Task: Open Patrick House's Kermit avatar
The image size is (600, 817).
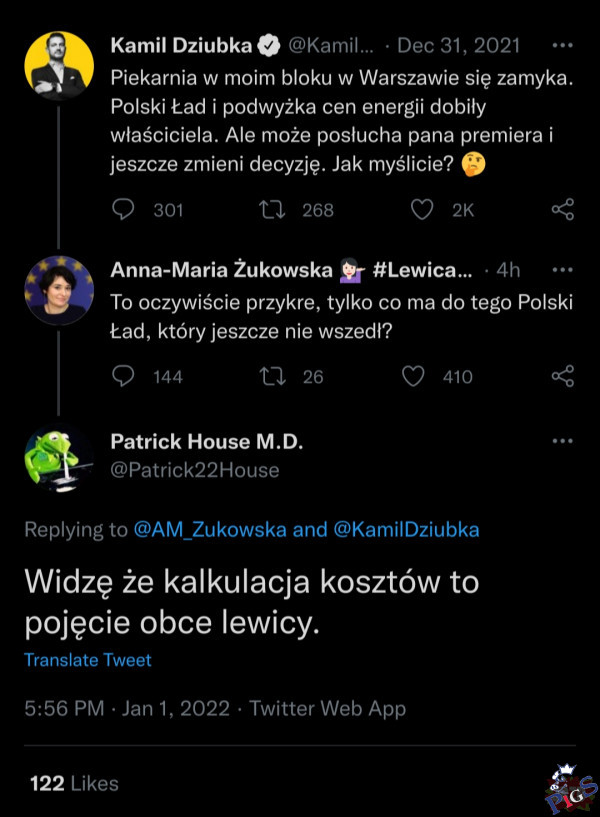Action: [x=59, y=459]
